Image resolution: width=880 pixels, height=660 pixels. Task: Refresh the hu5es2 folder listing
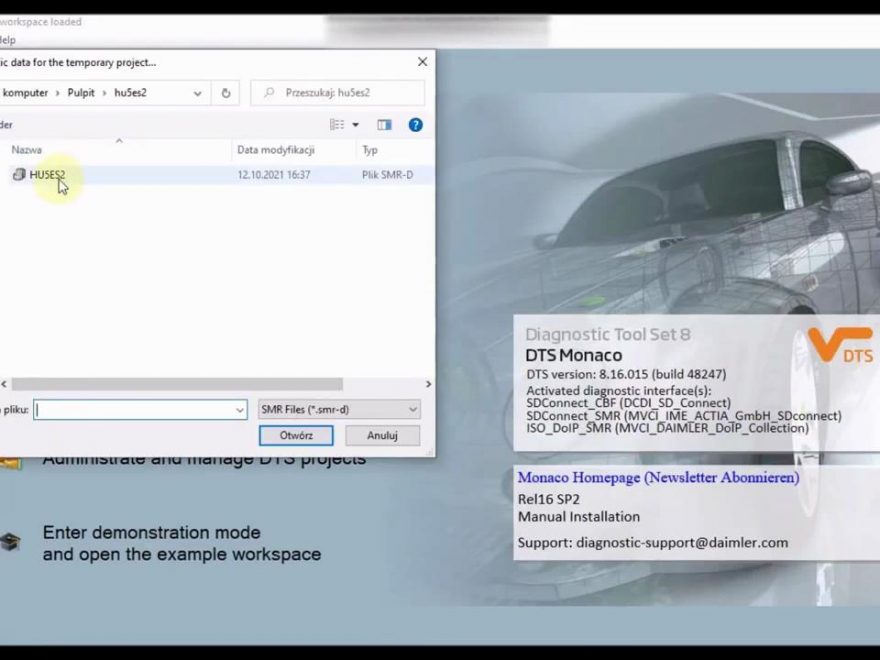pos(226,93)
